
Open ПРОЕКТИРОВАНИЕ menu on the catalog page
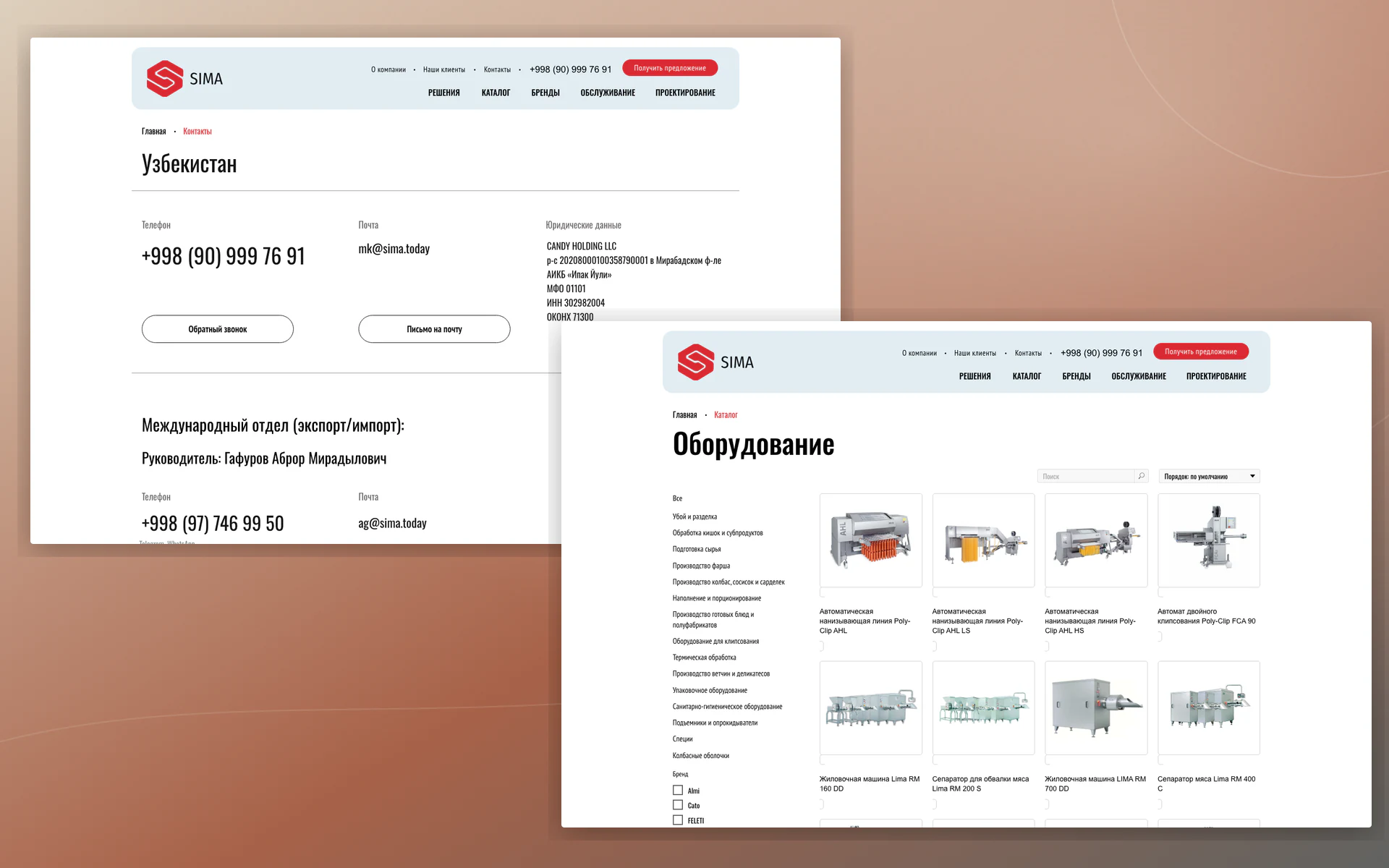tap(1216, 376)
